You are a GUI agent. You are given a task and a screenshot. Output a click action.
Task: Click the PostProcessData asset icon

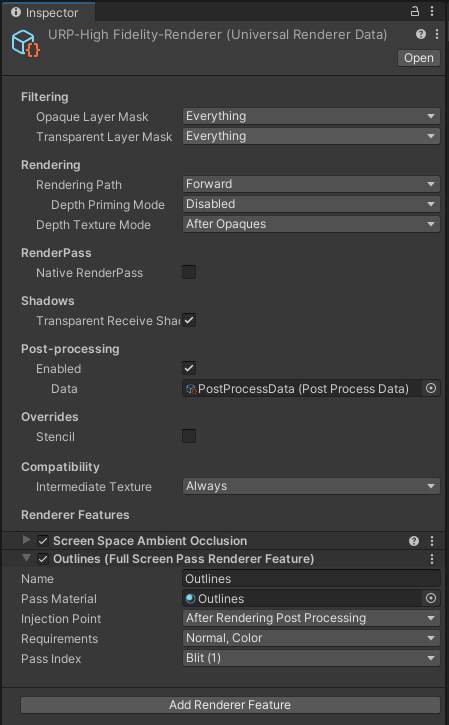pos(191,389)
